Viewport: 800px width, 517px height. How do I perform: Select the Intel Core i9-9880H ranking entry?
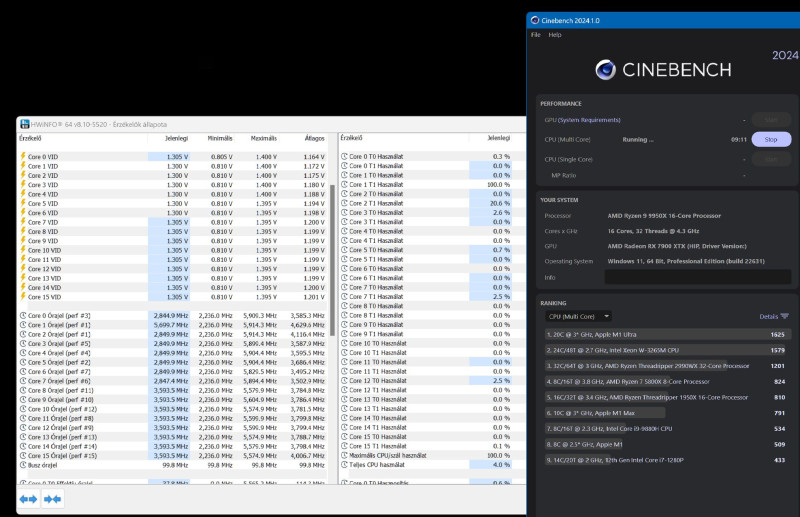click(x=668, y=429)
